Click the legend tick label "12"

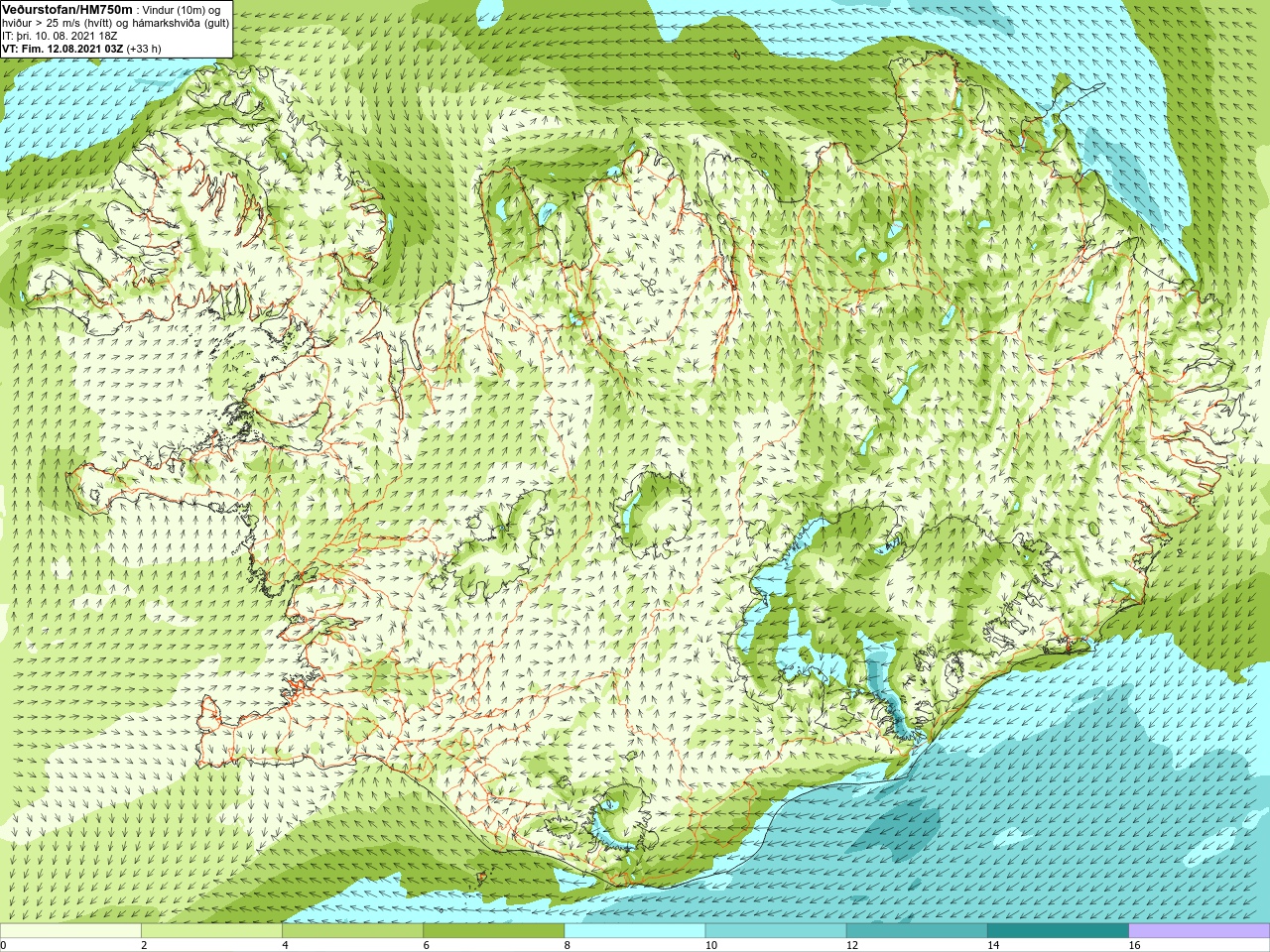coord(852,945)
